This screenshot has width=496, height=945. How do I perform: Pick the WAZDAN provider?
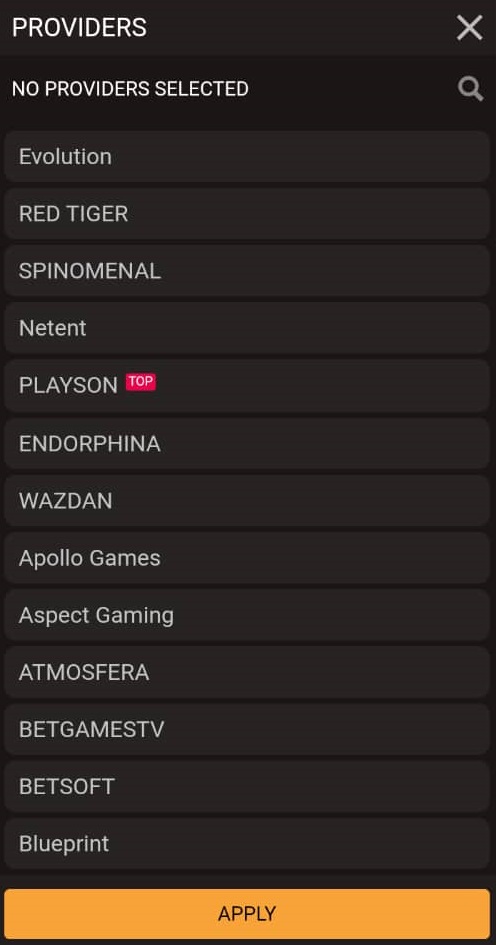[x=247, y=501]
